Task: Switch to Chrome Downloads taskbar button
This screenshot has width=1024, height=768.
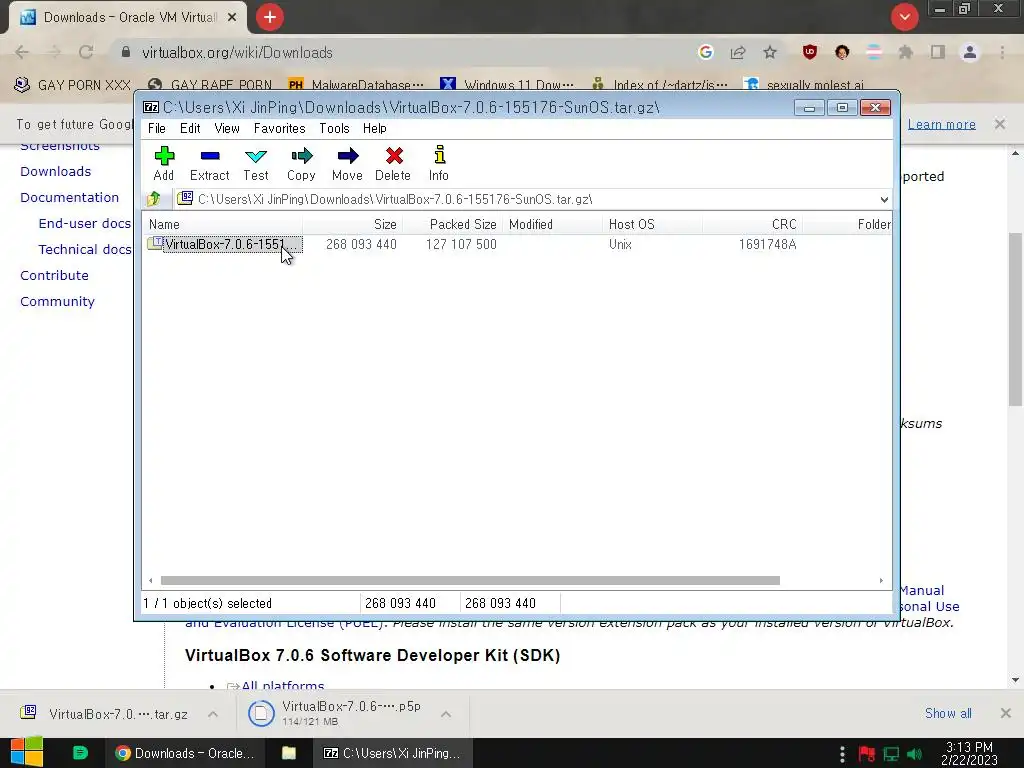Action: [185, 753]
